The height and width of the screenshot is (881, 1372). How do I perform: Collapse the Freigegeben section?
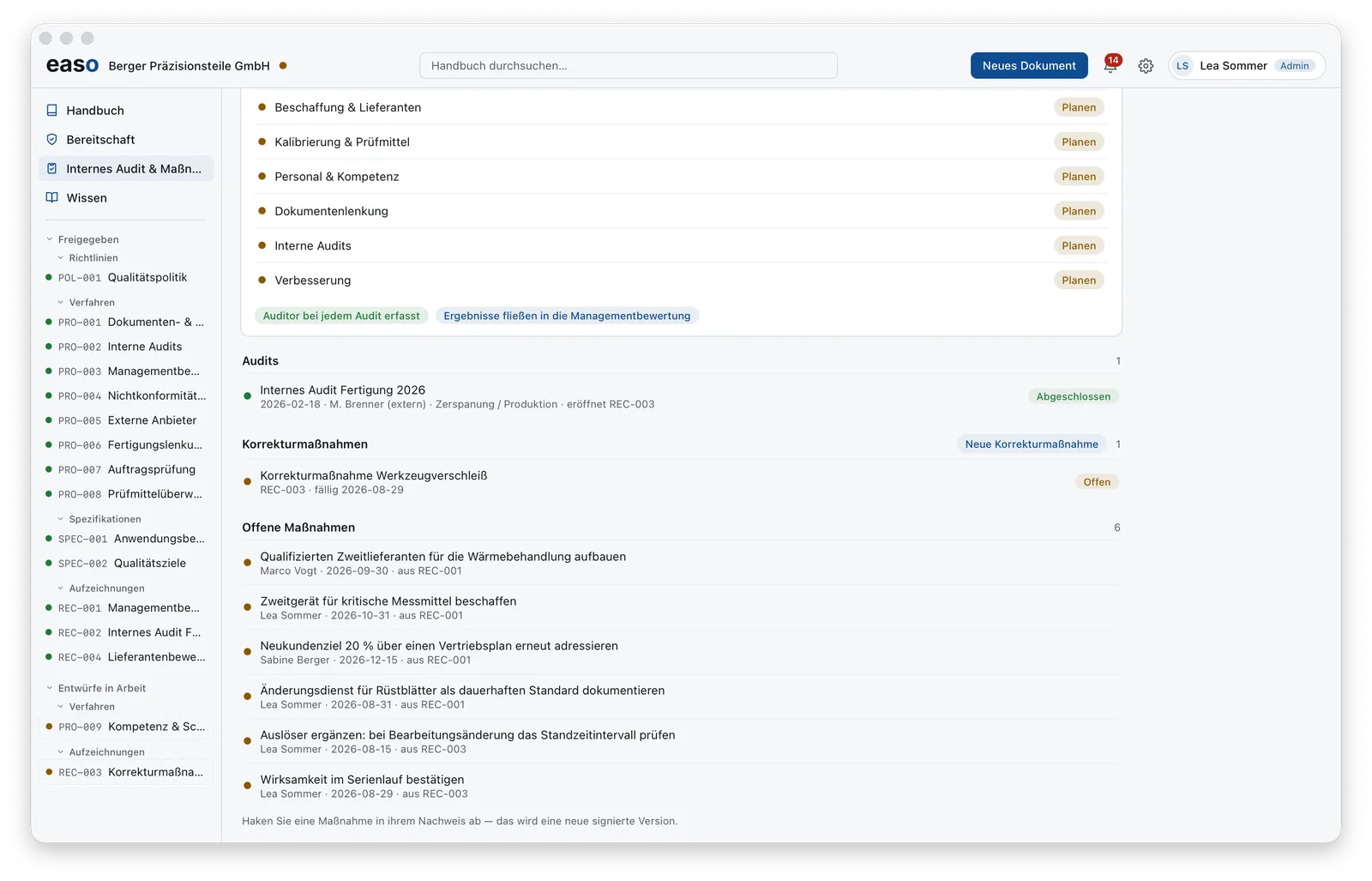(82, 239)
